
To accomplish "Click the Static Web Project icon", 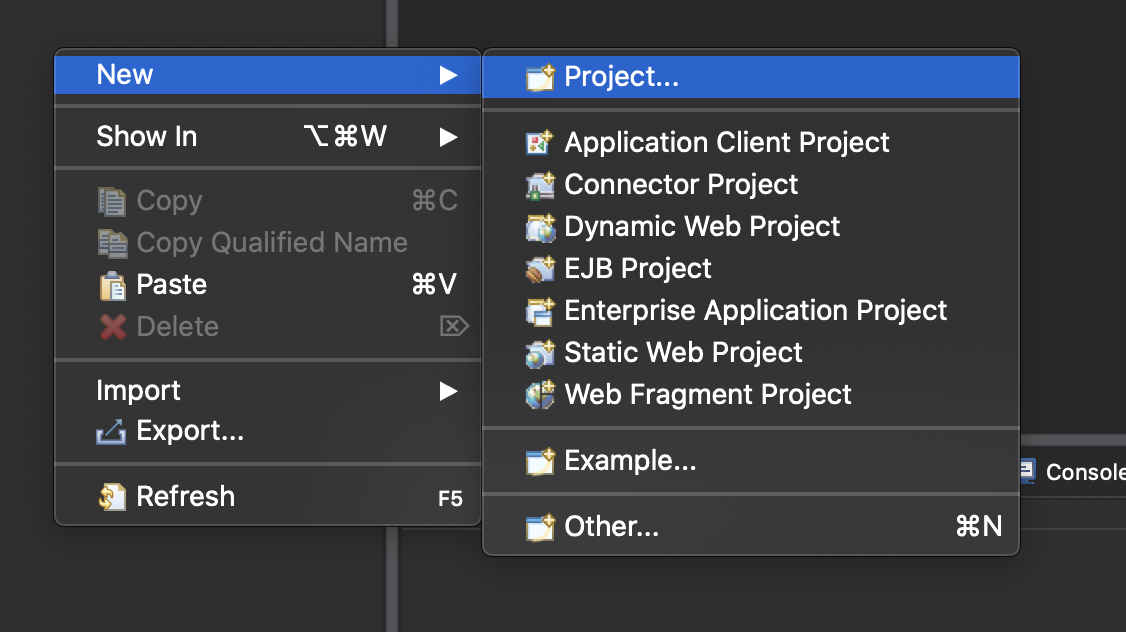I will [540, 353].
